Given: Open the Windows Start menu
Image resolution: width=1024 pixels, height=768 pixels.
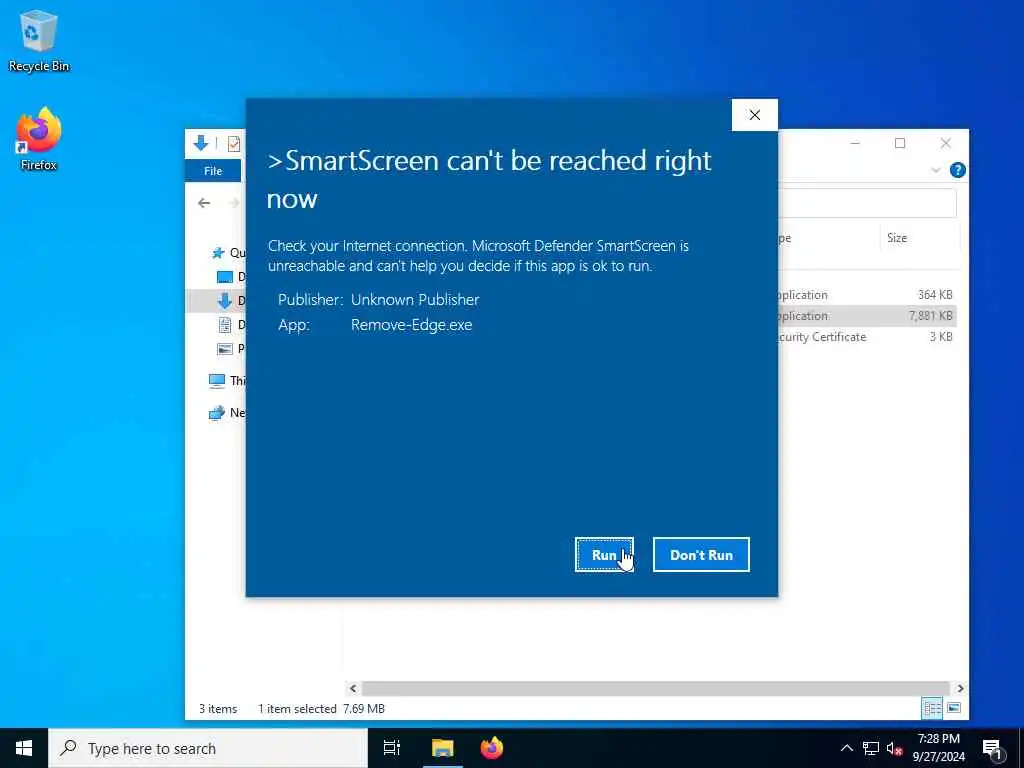Looking at the screenshot, I should [x=24, y=748].
